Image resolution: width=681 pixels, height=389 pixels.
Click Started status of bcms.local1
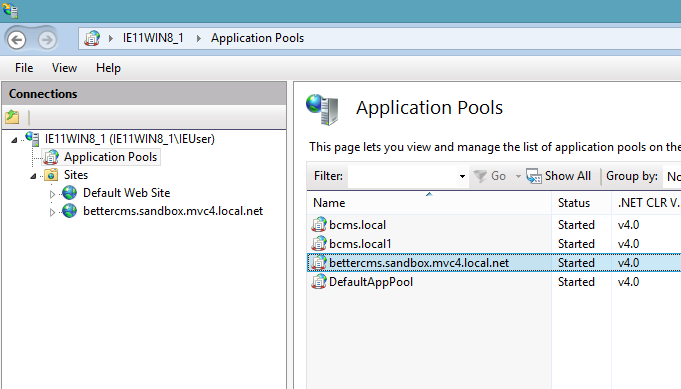pos(576,244)
